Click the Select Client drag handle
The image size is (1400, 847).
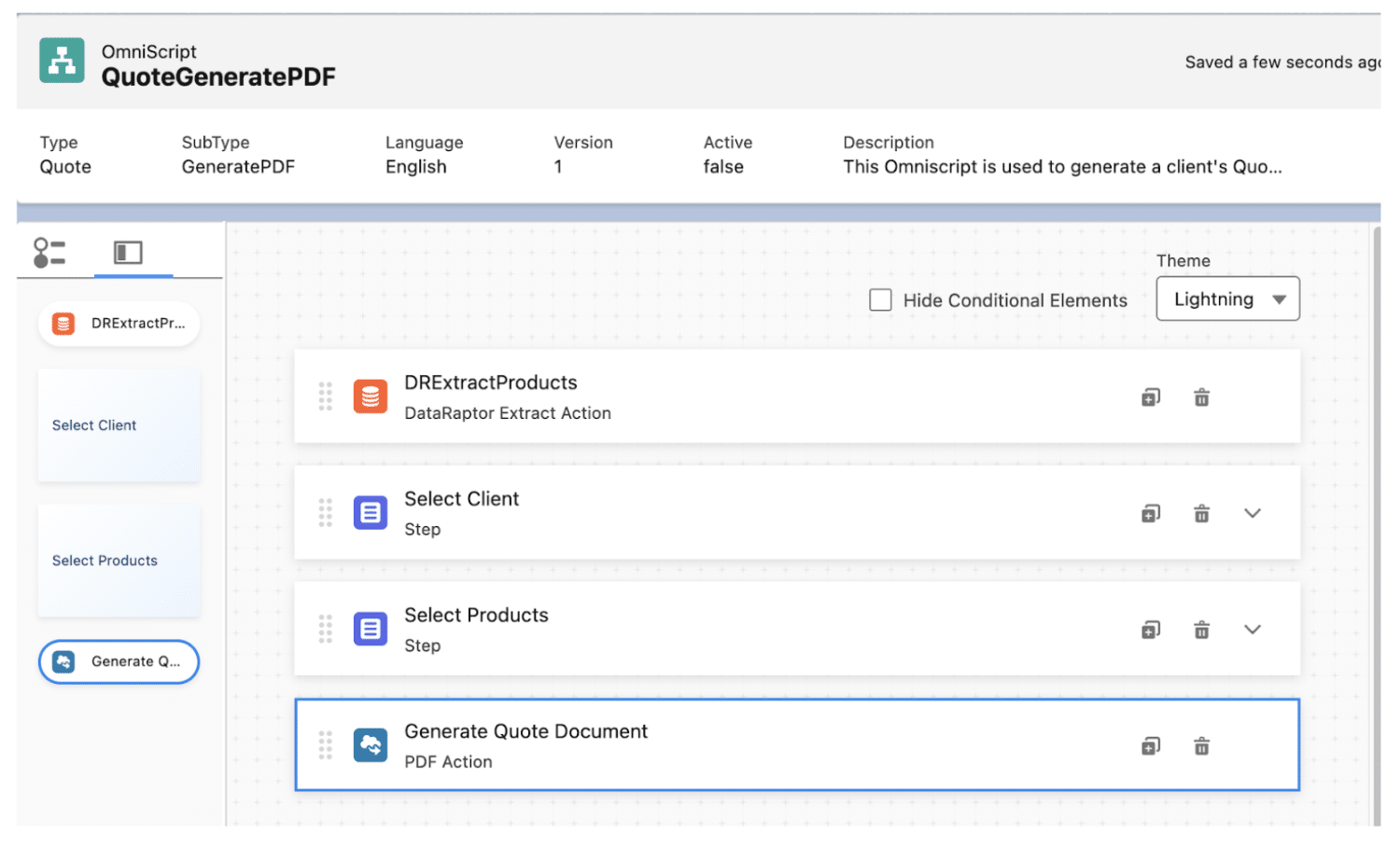325,513
